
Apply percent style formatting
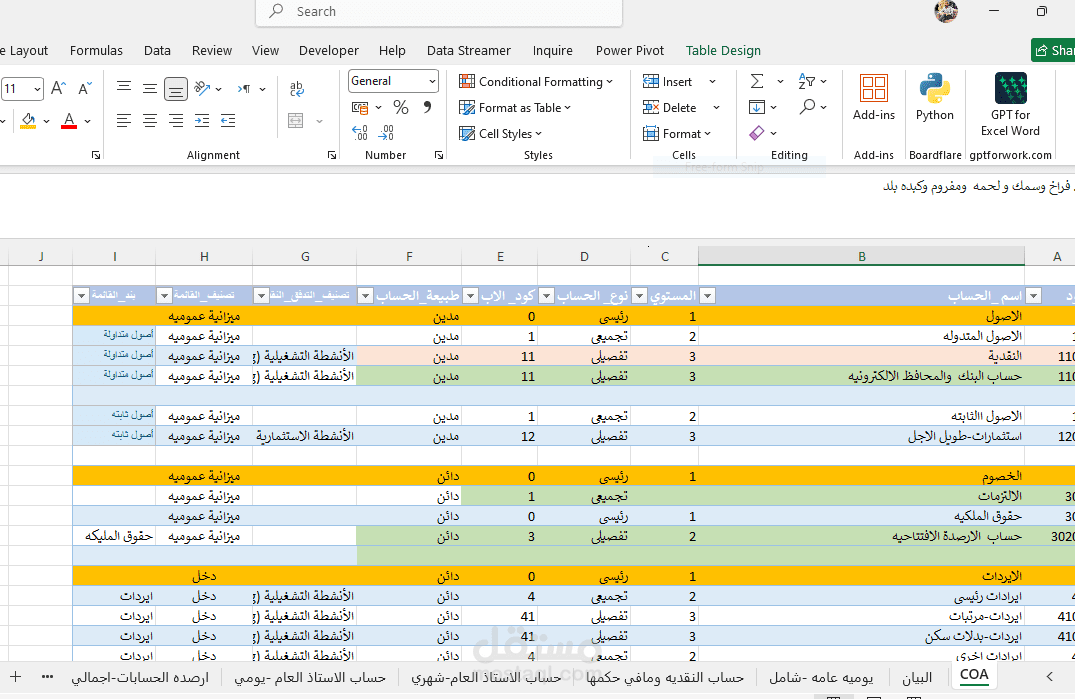[401, 108]
